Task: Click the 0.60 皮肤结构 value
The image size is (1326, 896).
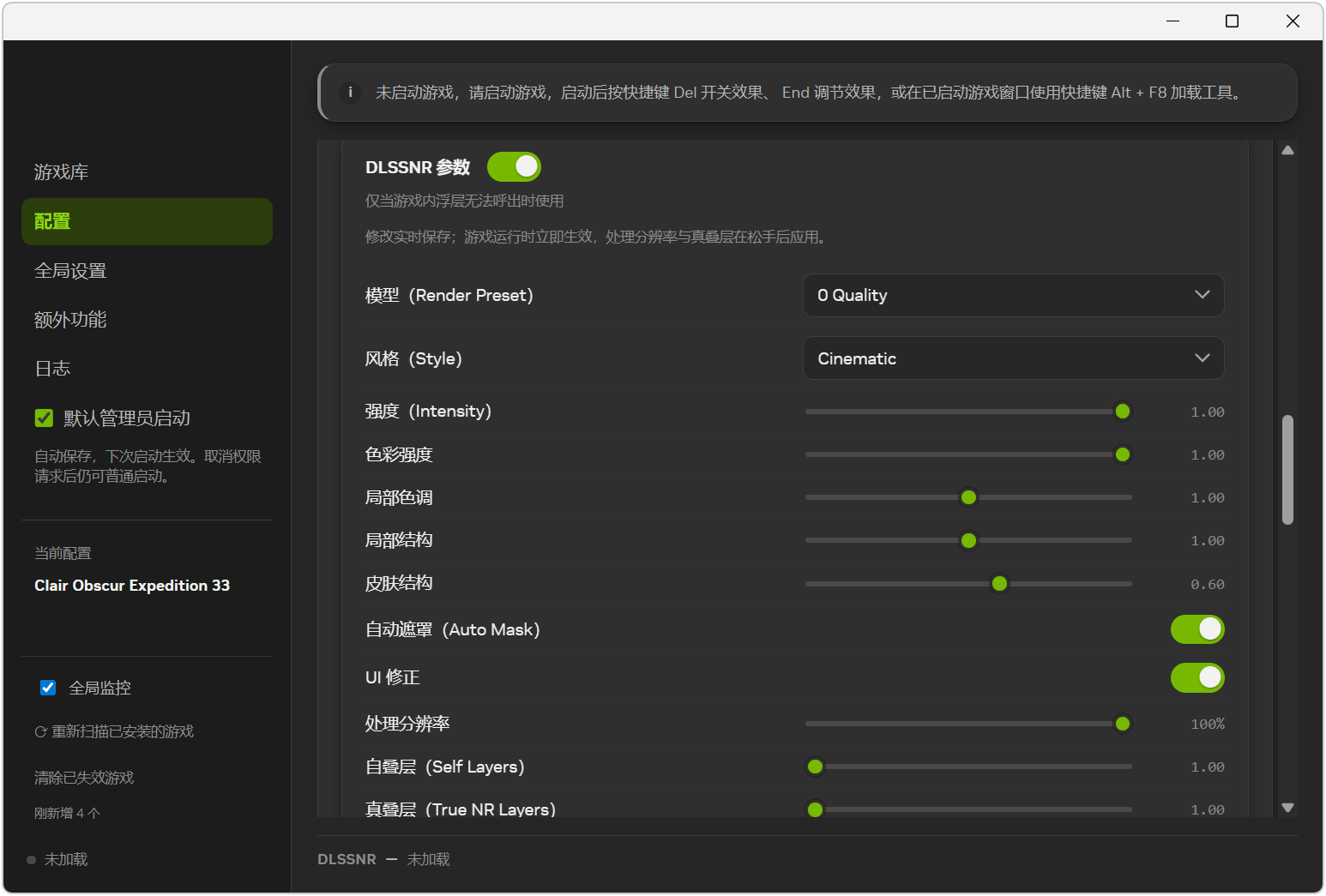Action: (1207, 585)
